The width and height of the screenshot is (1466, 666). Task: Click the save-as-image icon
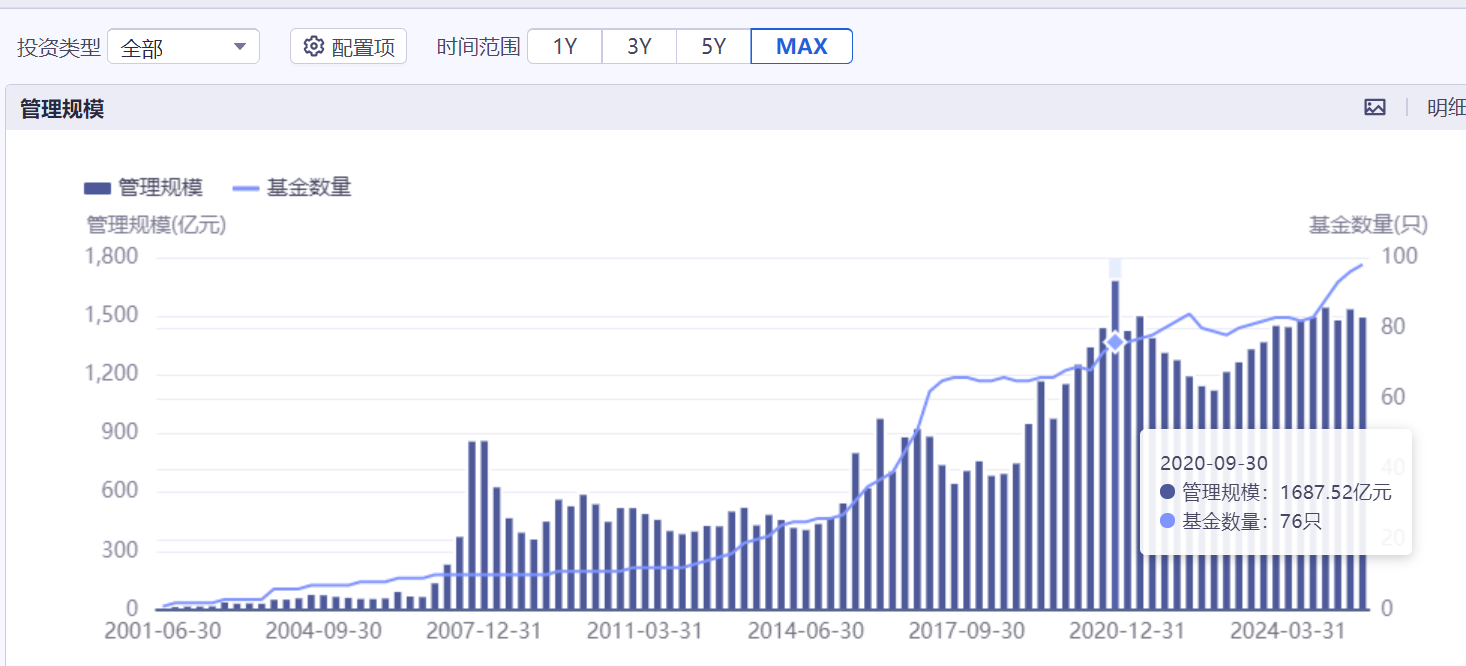tap(1375, 108)
